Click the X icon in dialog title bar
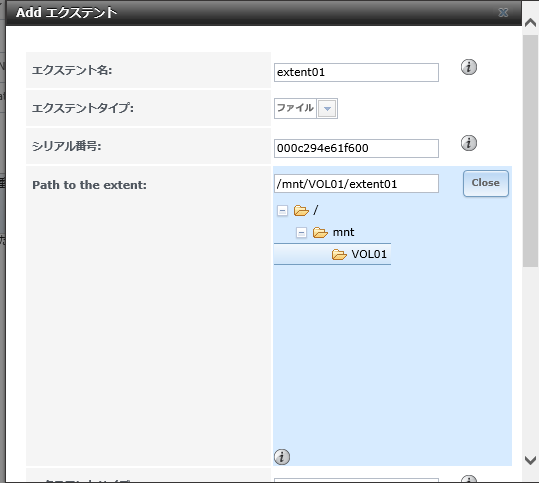Image resolution: width=539 pixels, height=483 pixels. point(503,13)
